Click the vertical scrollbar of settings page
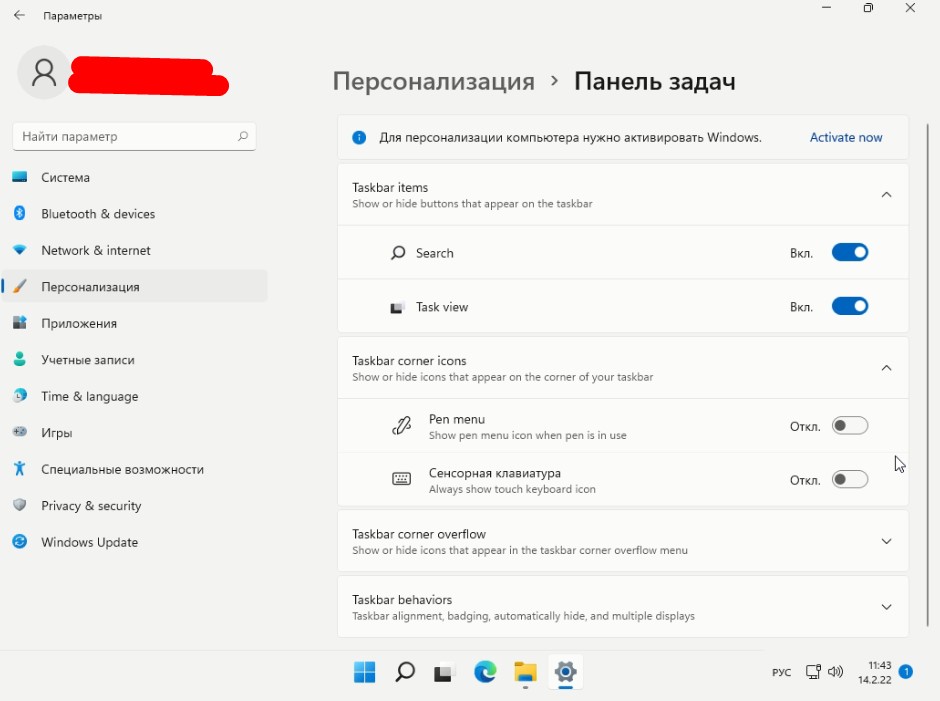Screen dimensions: 940x701 (927, 375)
